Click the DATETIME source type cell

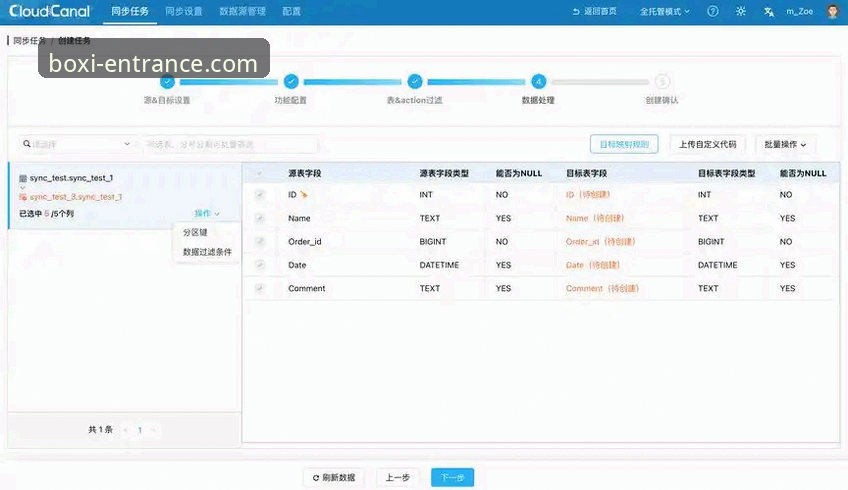(439, 265)
